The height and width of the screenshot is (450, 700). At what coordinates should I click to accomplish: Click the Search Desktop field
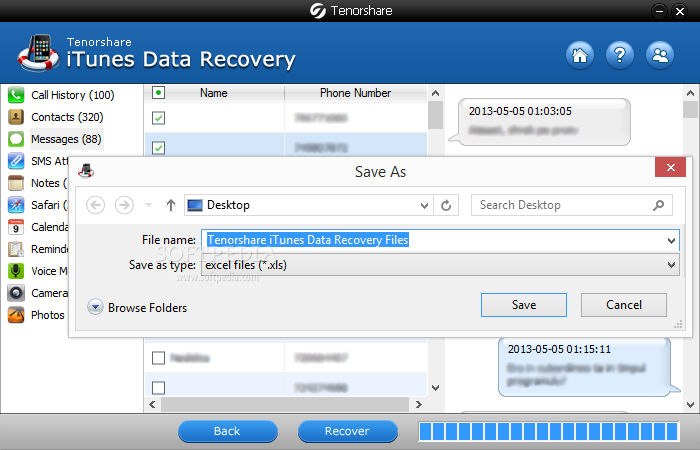coord(571,205)
